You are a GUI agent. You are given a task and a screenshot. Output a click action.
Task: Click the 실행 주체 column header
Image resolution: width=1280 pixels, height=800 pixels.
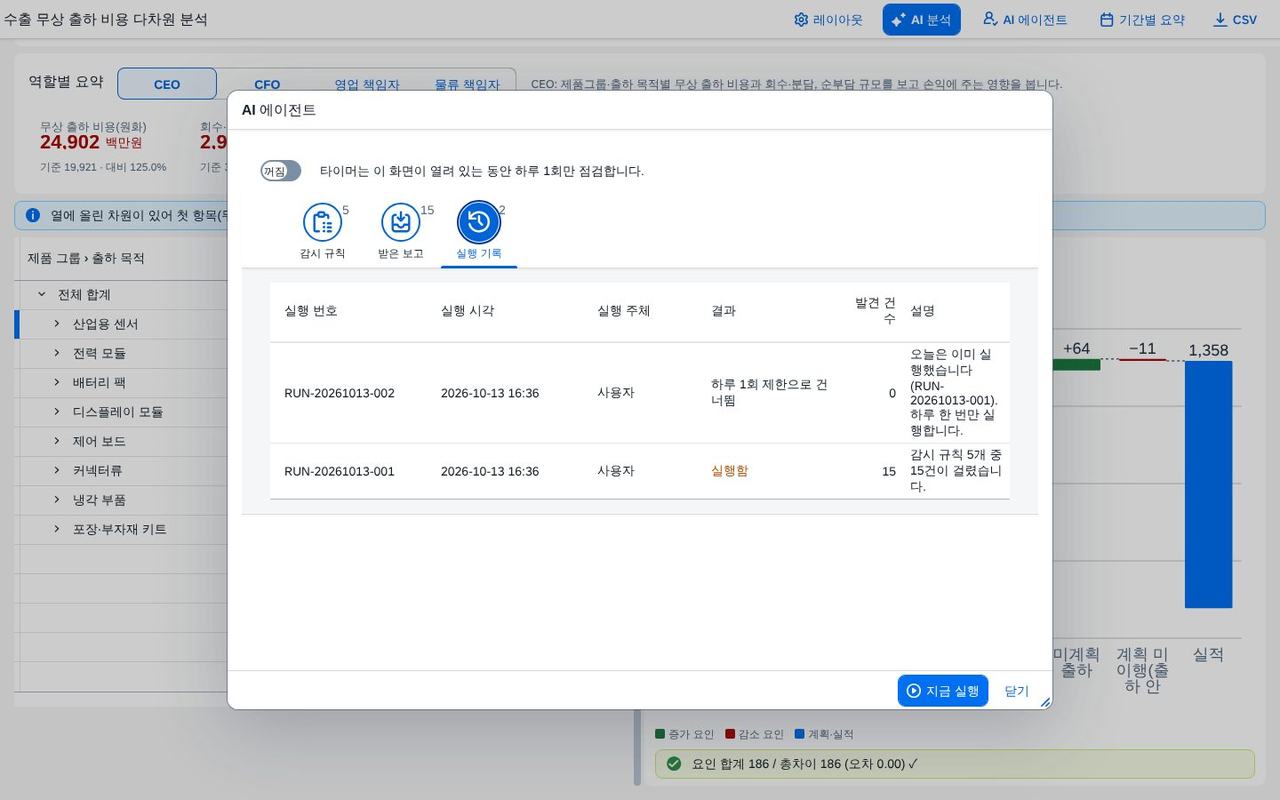624,311
